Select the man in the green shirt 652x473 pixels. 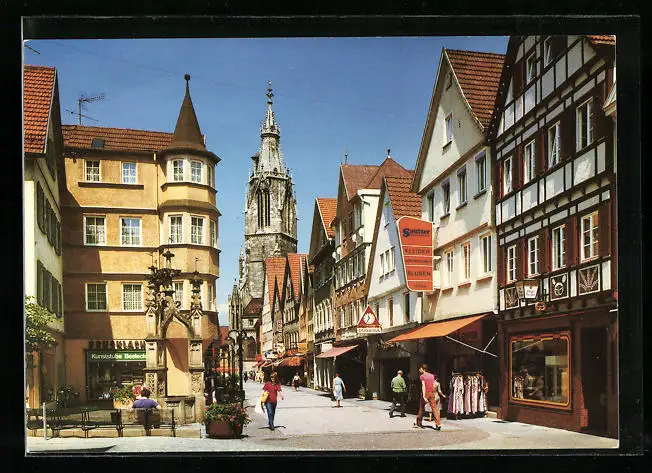pyautogui.click(x=398, y=392)
